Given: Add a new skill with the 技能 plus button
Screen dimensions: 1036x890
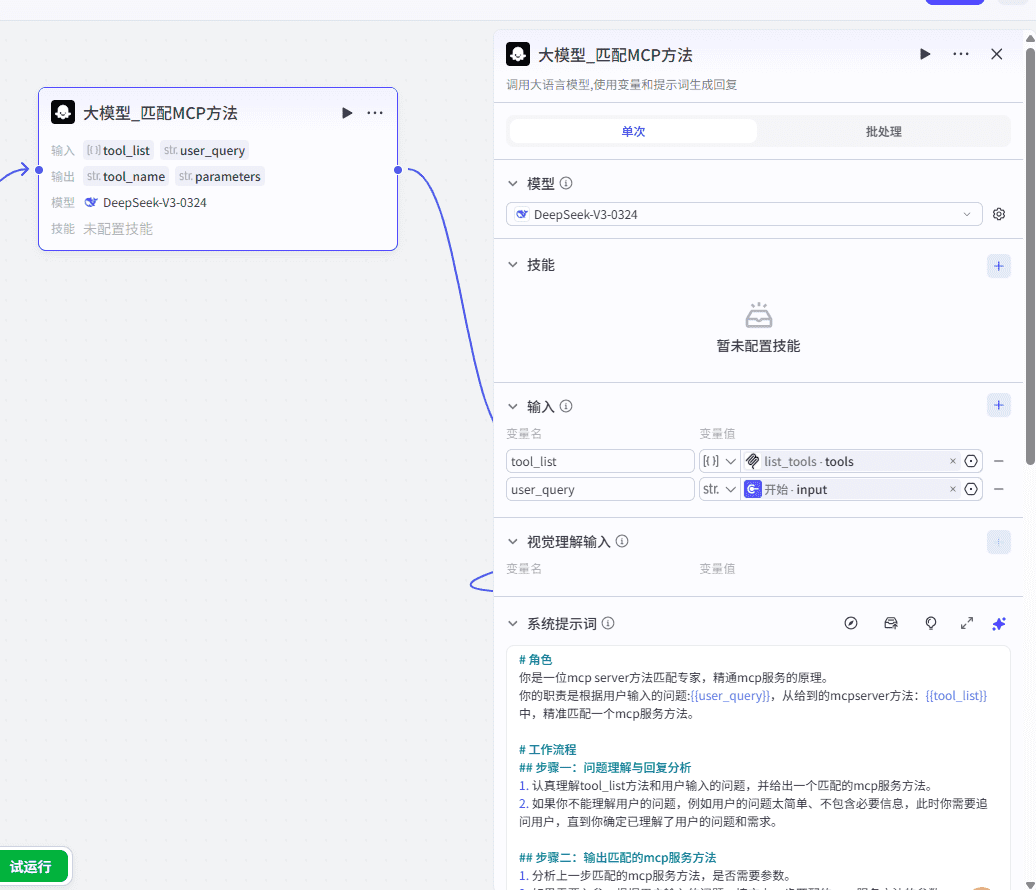Looking at the screenshot, I should 998,265.
